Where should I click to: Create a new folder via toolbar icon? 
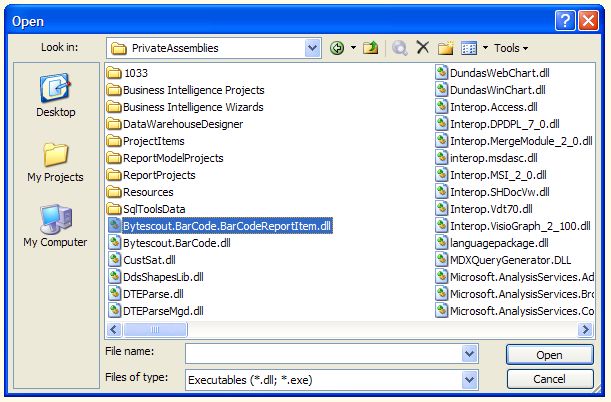pos(445,48)
